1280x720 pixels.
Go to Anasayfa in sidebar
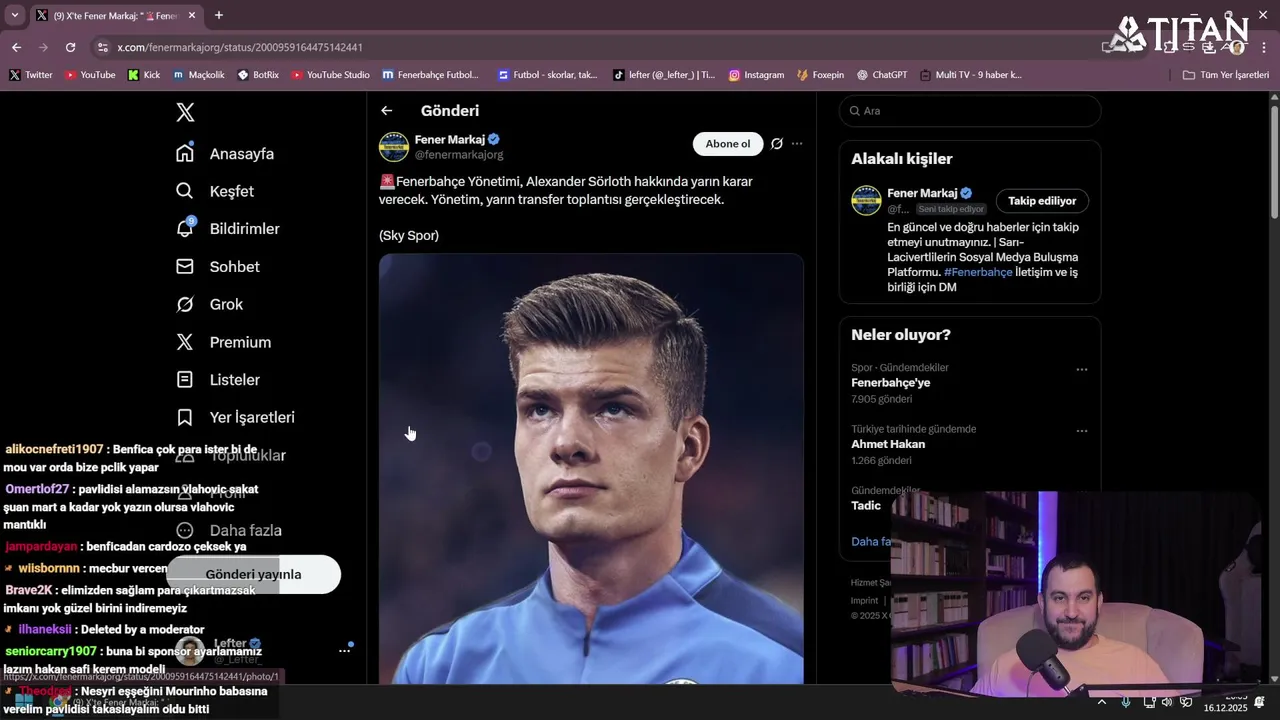[x=241, y=154]
